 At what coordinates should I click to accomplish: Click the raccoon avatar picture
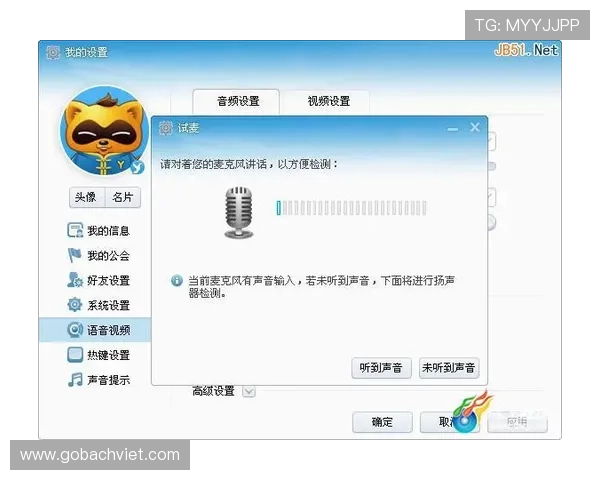104,131
